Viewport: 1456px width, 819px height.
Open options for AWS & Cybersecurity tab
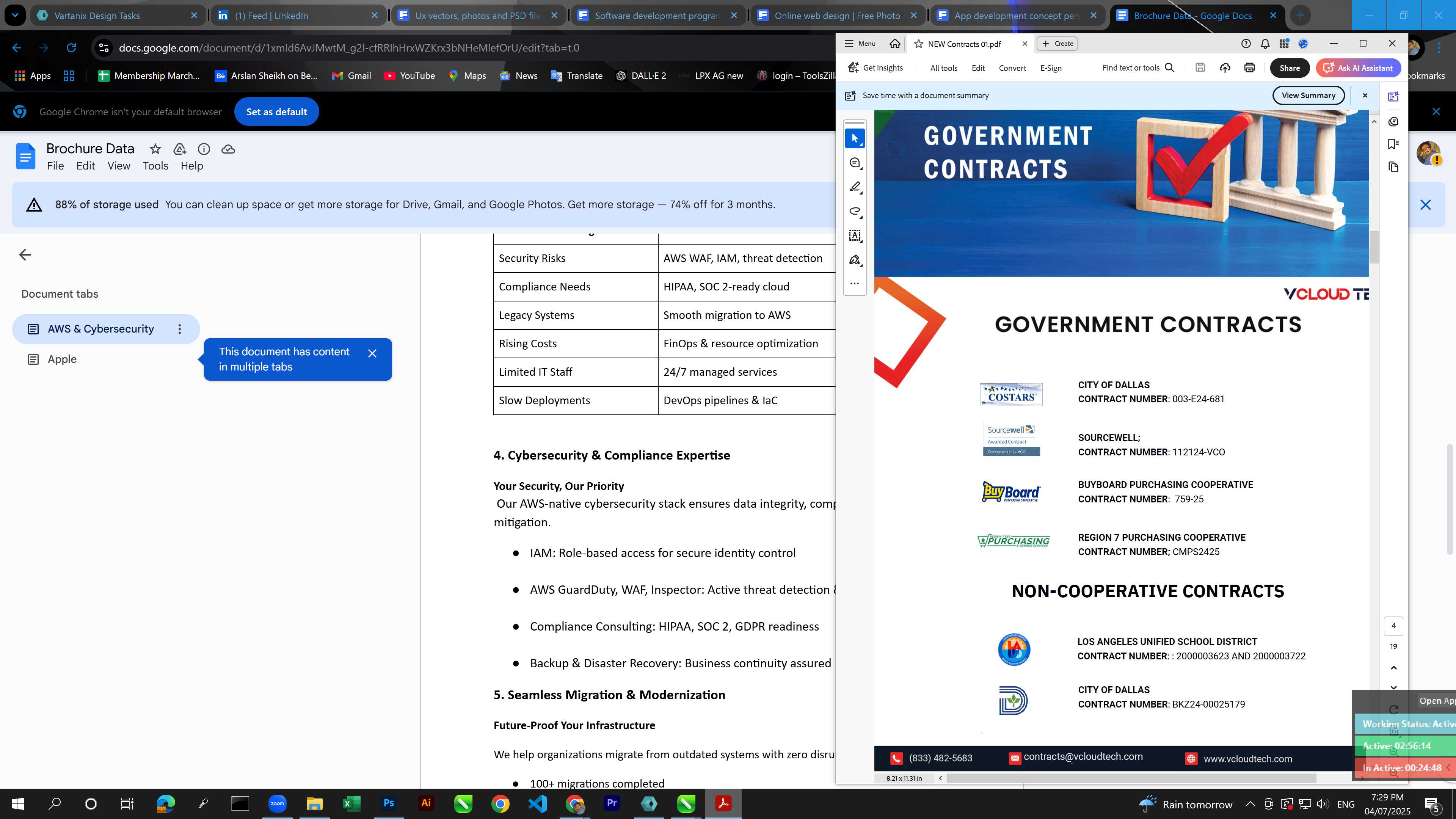coord(180,329)
